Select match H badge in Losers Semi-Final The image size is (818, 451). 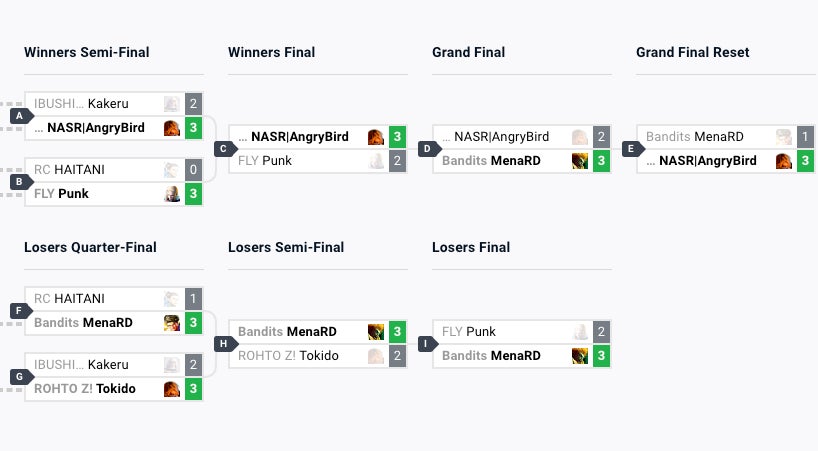223,344
